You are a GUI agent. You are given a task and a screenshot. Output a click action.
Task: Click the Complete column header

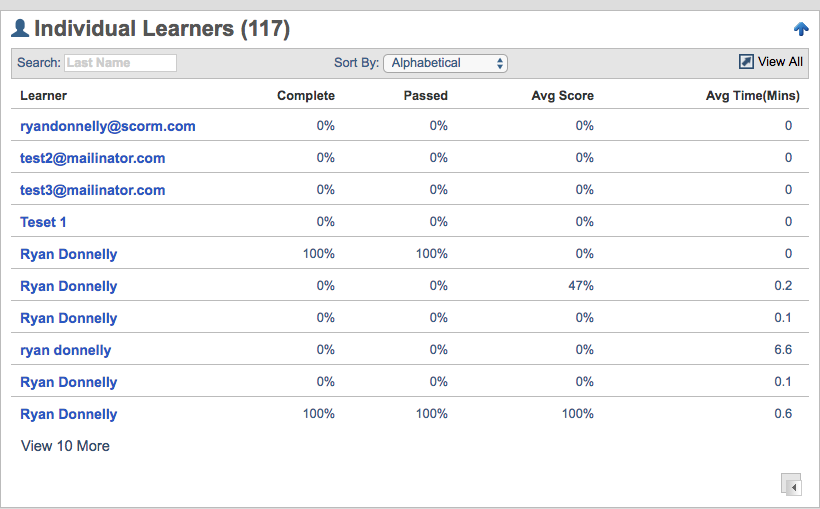click(306, 96)
